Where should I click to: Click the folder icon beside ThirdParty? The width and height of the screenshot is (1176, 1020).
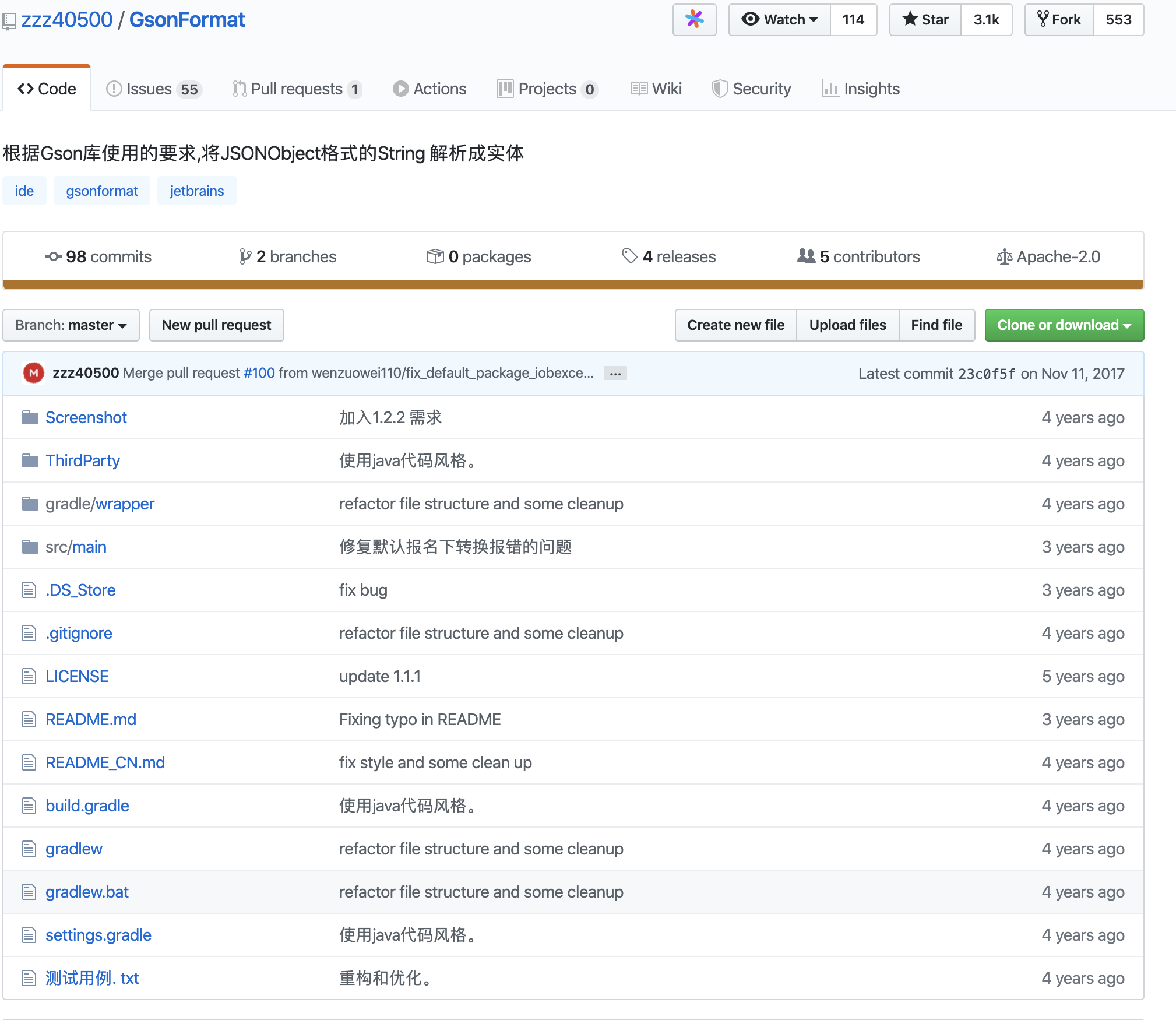click(30, 460)
